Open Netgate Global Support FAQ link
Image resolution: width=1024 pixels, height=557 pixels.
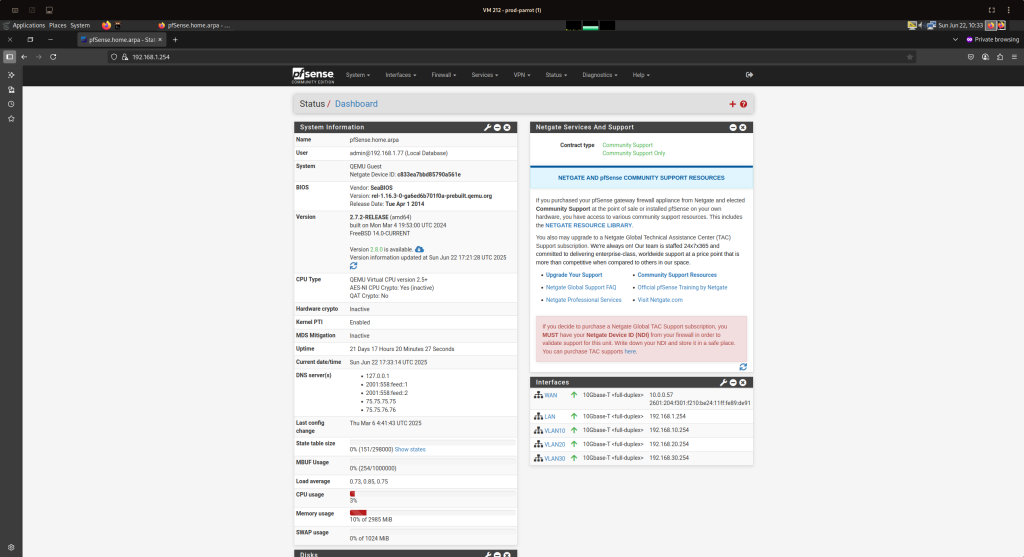(581, 287)
